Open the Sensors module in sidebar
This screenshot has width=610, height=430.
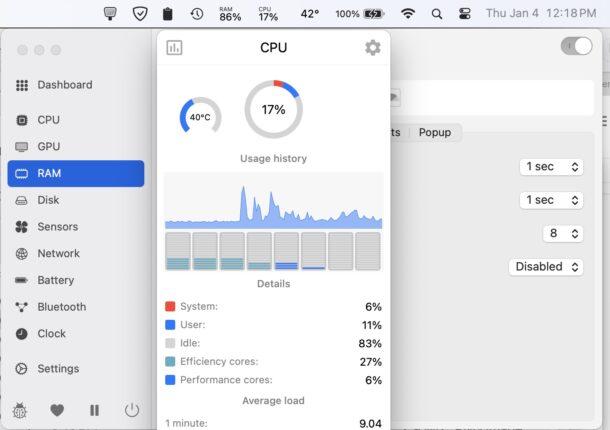click(x=57, y=227)
